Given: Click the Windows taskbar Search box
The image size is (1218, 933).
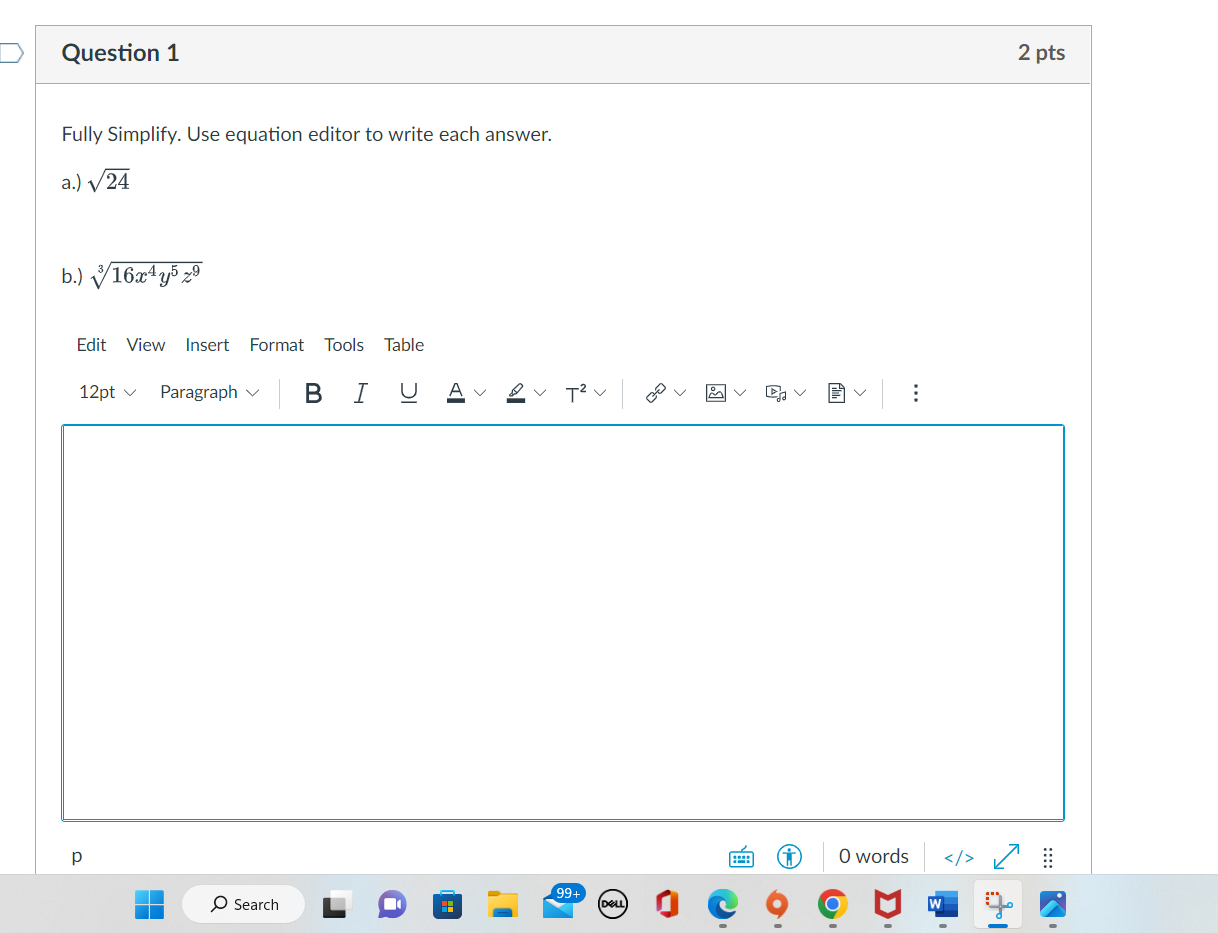Looking at the screenshot, I should [243, 904].
